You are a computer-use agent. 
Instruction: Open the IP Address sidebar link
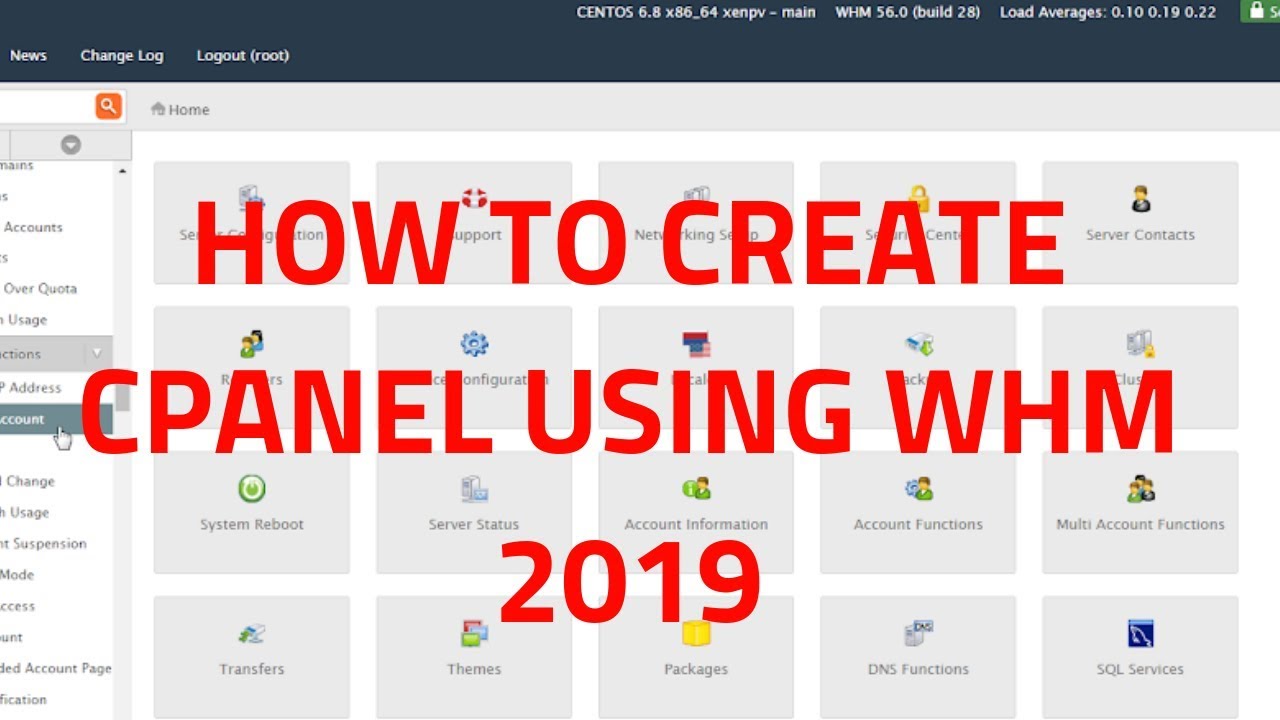[31, 387]
